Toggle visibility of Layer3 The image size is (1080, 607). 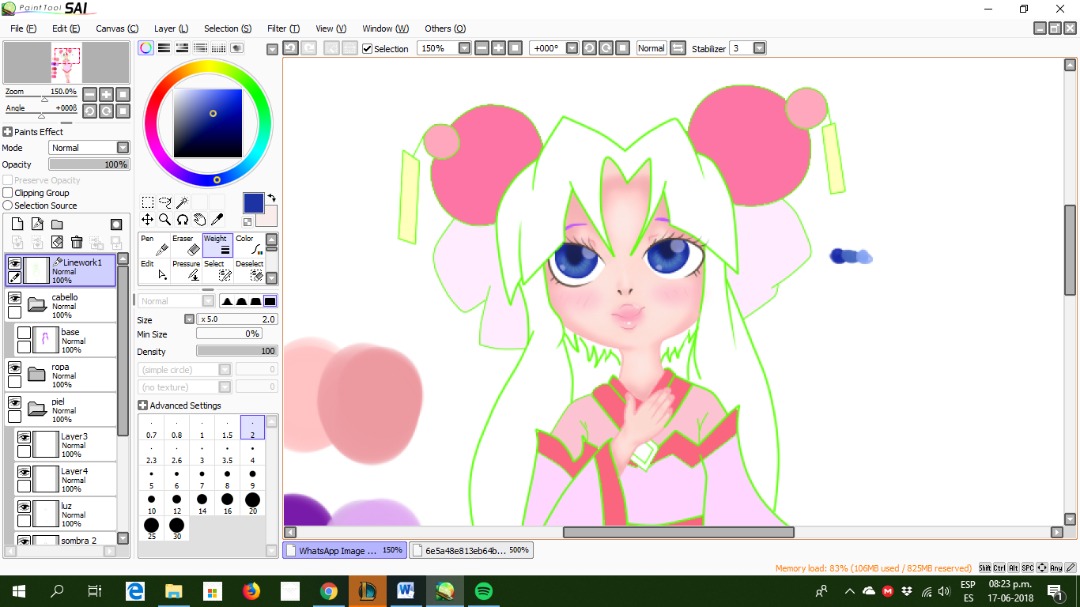[x=24, y=438]
